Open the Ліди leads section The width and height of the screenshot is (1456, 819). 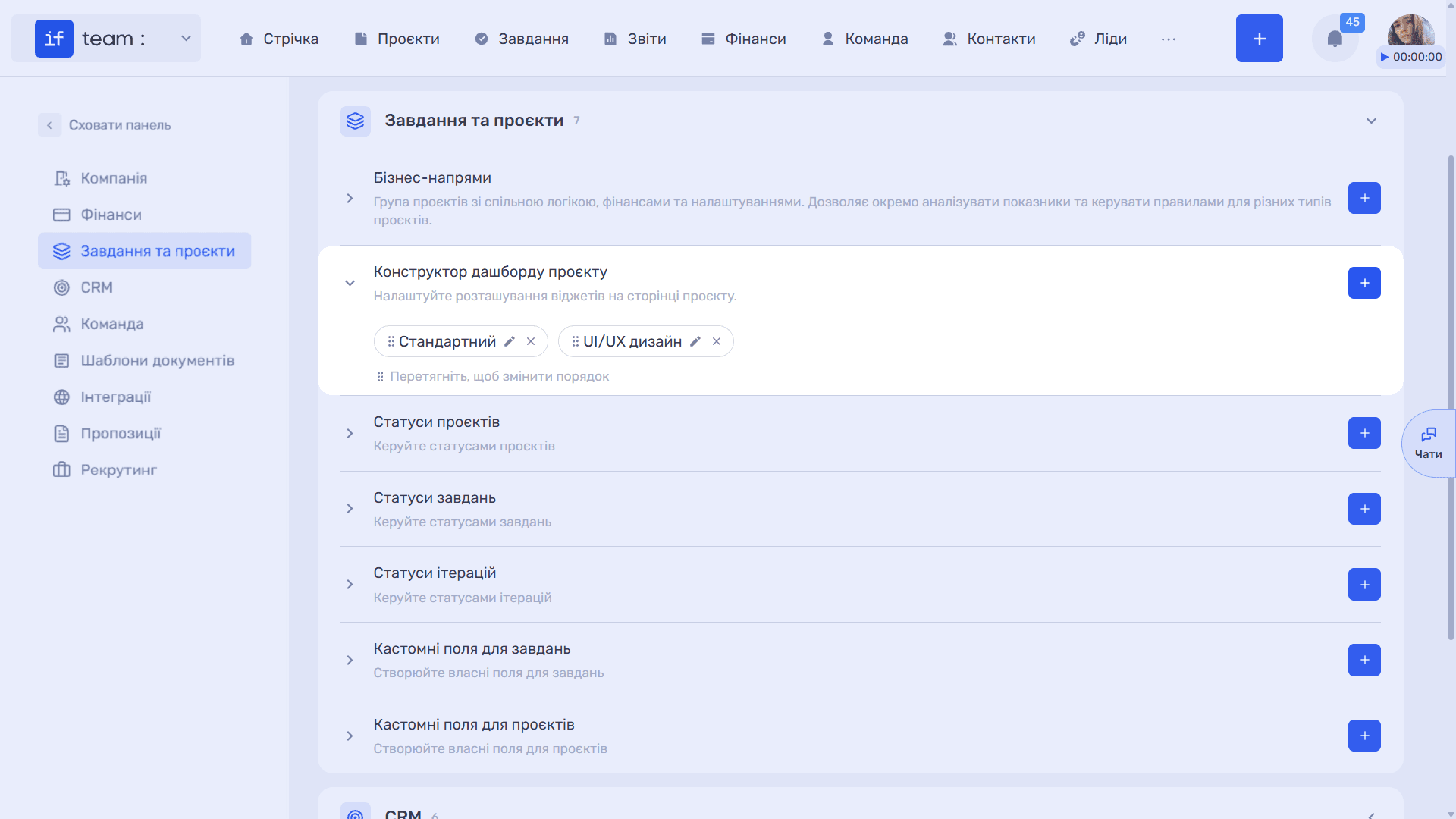[x=1098, y=38]
